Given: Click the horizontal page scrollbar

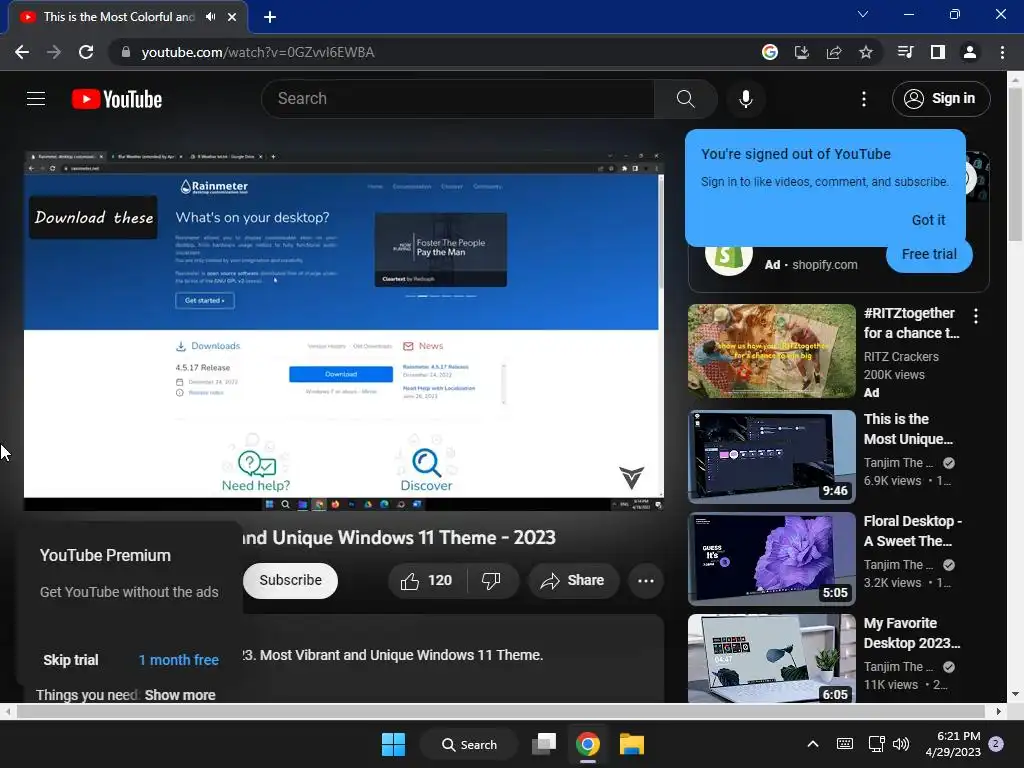Looking at the screenshot, I should pyautogui.click(x=503, y=711).
